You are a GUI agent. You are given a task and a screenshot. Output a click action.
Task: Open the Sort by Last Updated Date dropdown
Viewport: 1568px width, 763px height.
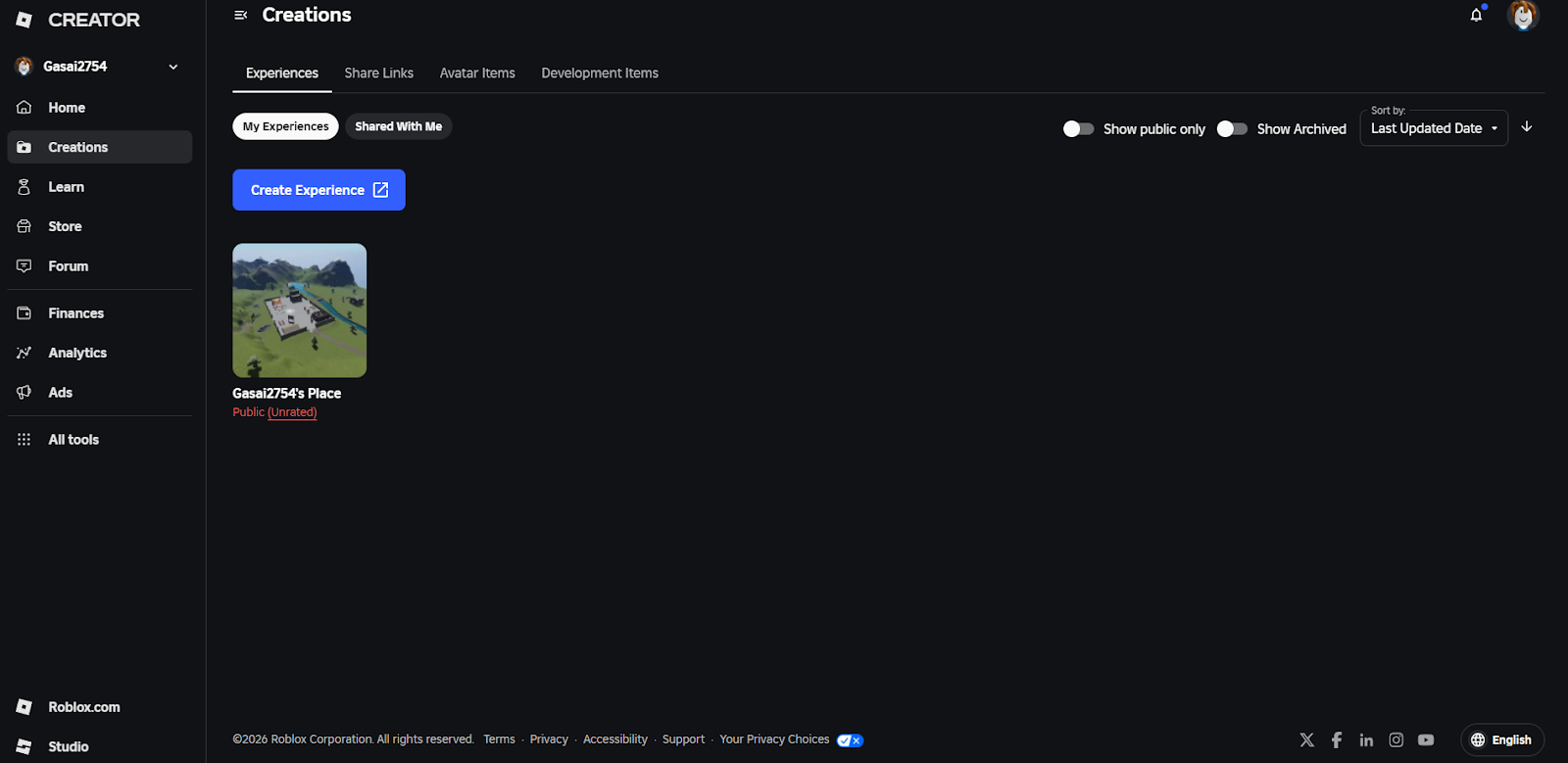pos(1433,128)
